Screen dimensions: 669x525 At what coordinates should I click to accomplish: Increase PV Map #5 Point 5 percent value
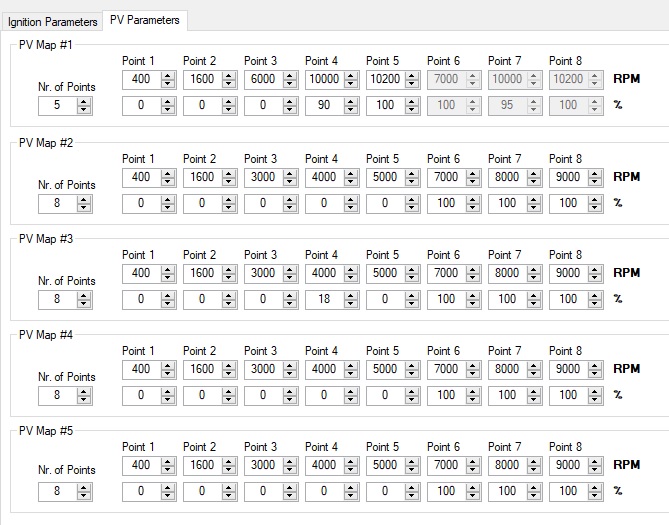412,488
